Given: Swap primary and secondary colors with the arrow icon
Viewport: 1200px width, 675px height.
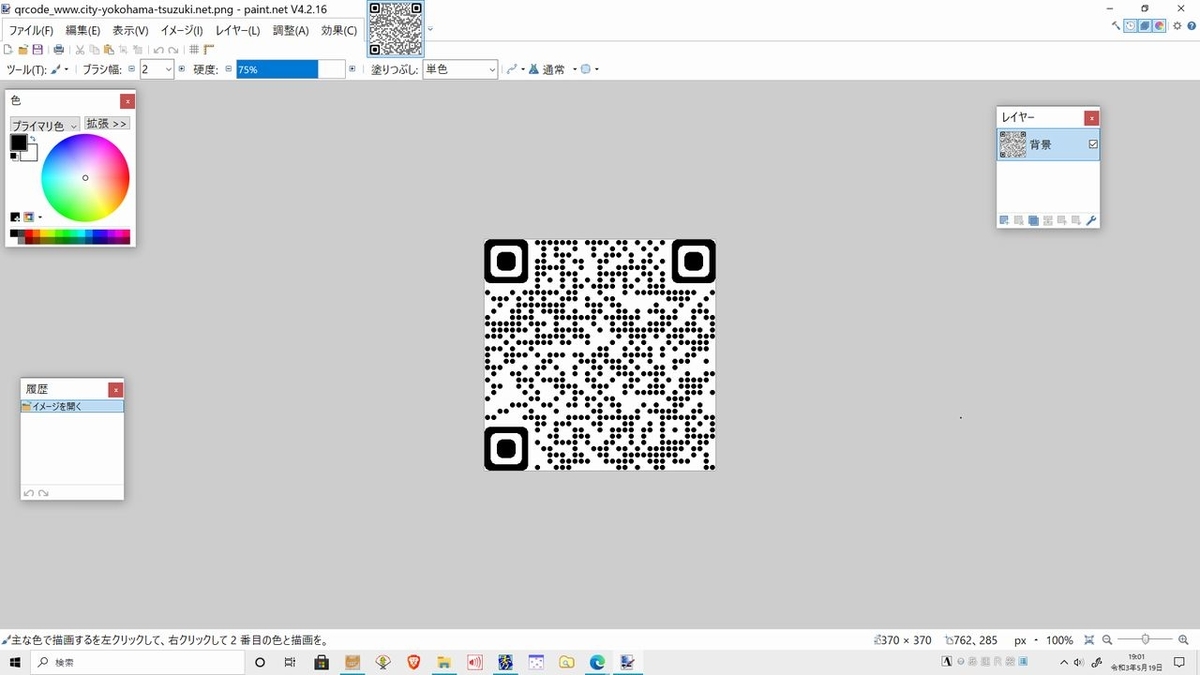Looking at the screenshot, I should 33,138.
